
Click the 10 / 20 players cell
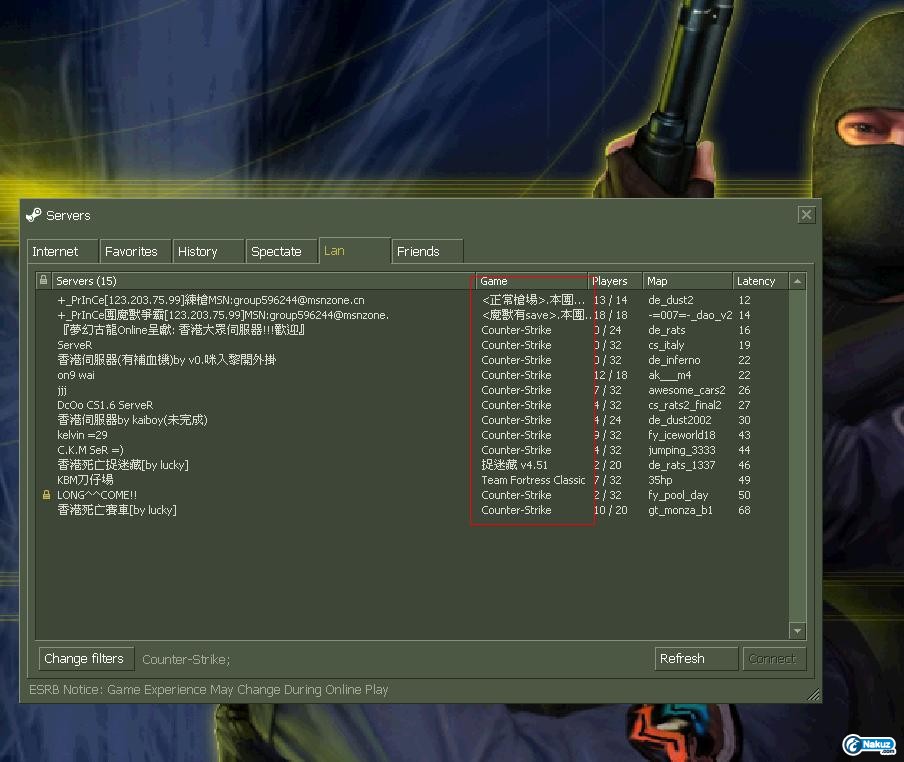(x=611, y=510)
